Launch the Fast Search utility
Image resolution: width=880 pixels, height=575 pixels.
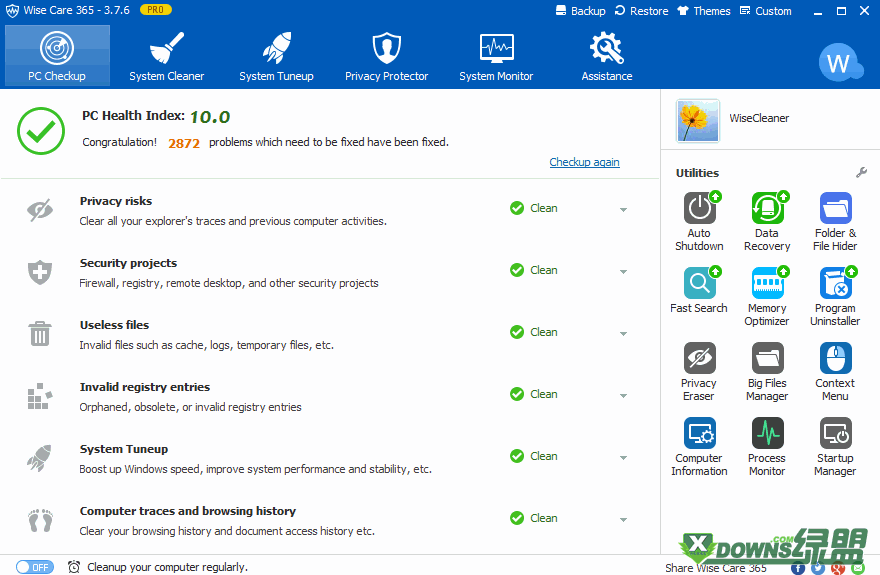click(x=699, y=291)
